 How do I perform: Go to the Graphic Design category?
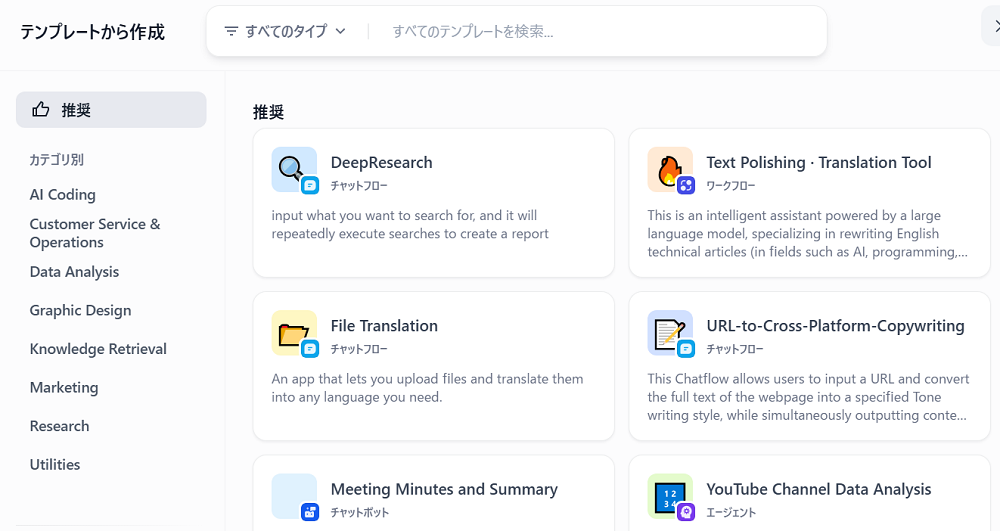tap(80, 310)
